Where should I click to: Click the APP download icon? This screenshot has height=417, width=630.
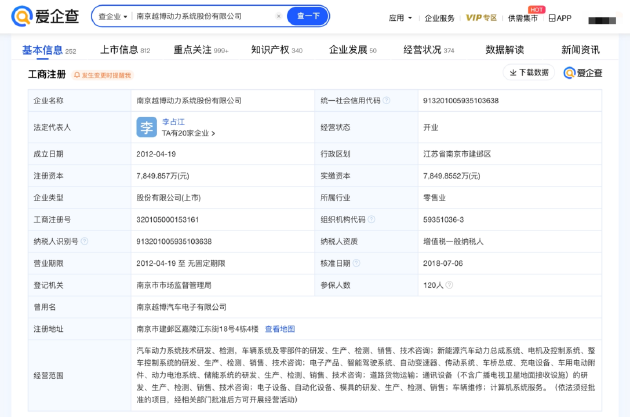[x=552, y=18]
